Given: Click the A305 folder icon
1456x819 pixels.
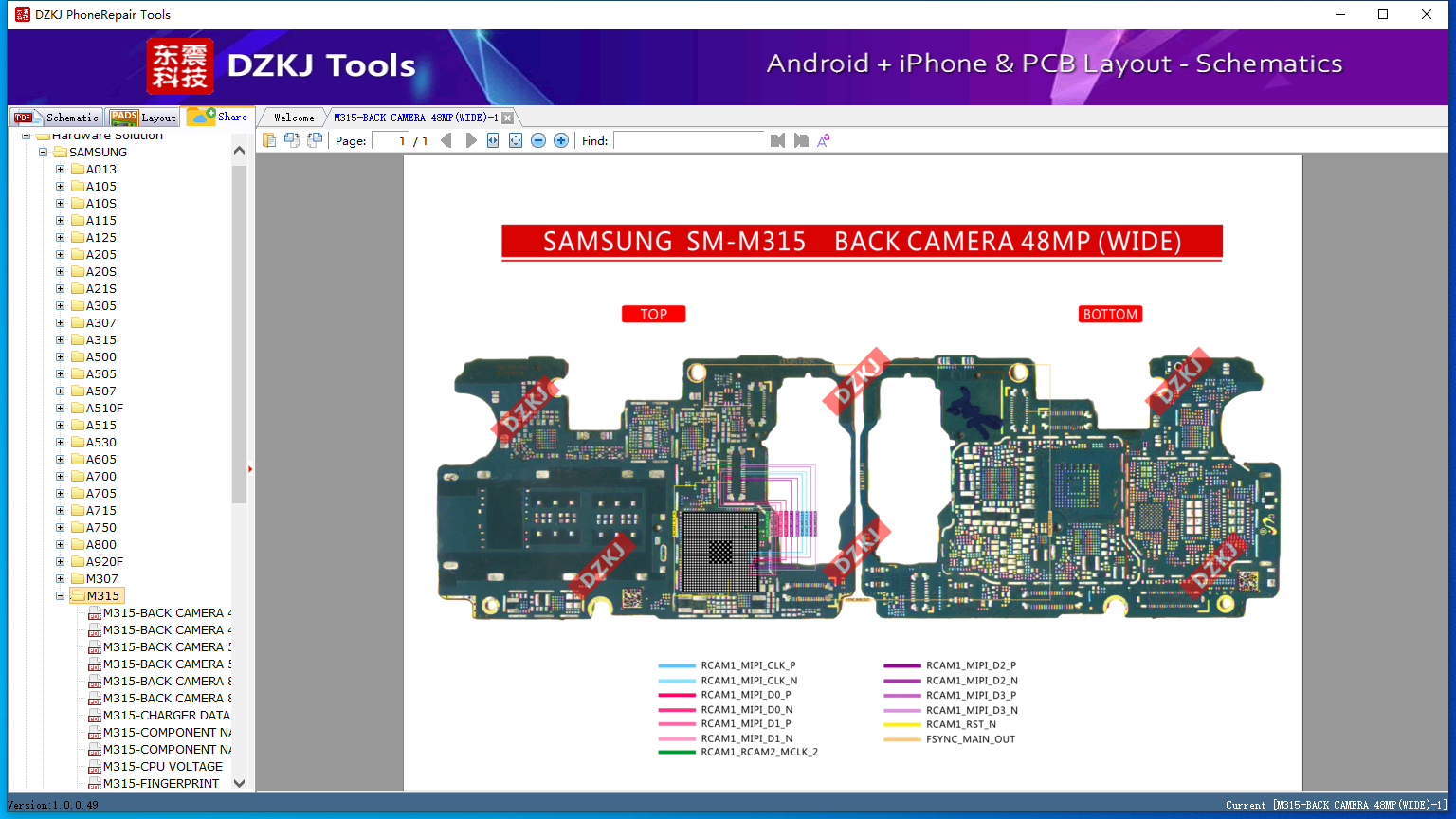Looking at the screenshot, I should tap(78, 305).
